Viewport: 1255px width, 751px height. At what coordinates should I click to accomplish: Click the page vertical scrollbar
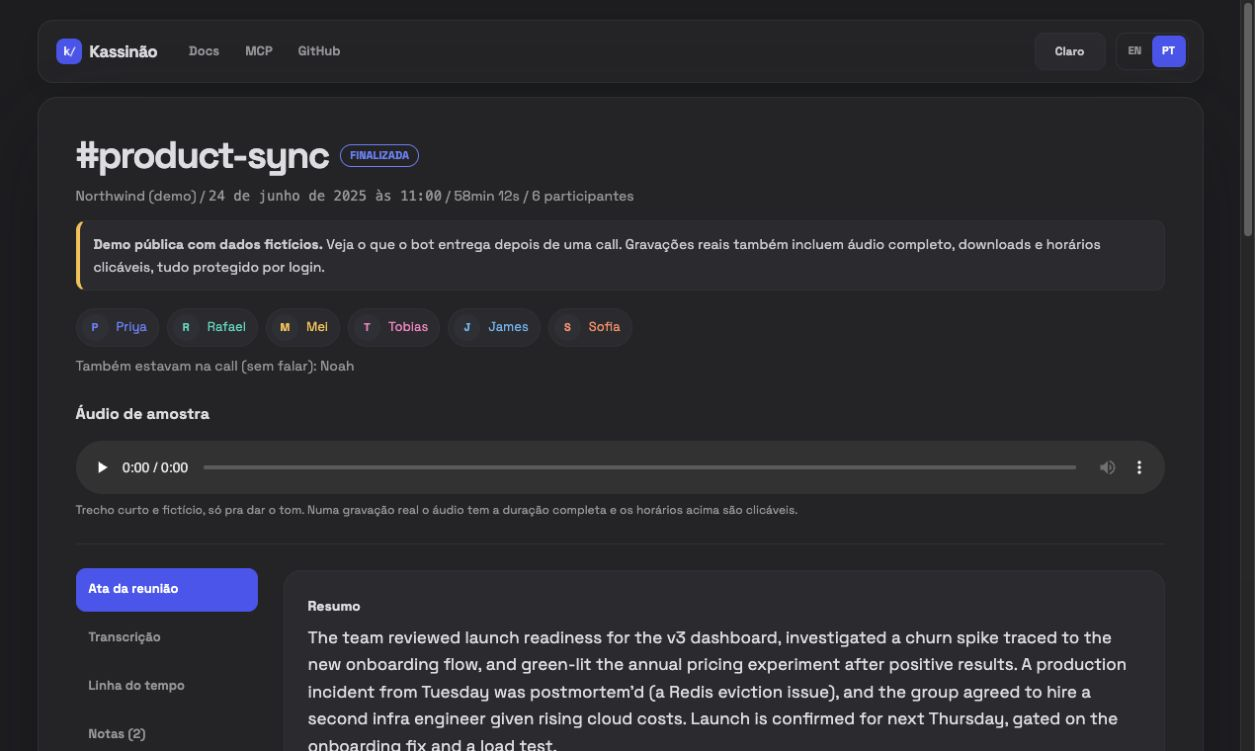1248,120
